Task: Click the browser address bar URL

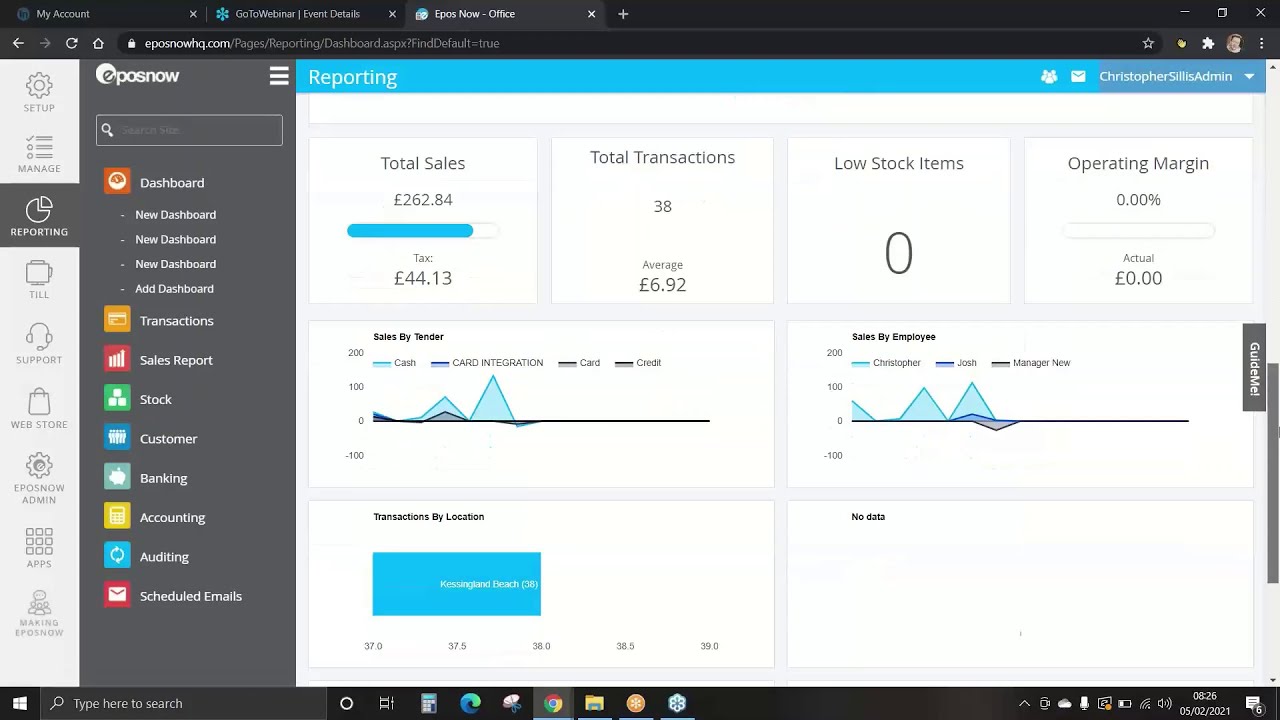Action: pos(322,43)
